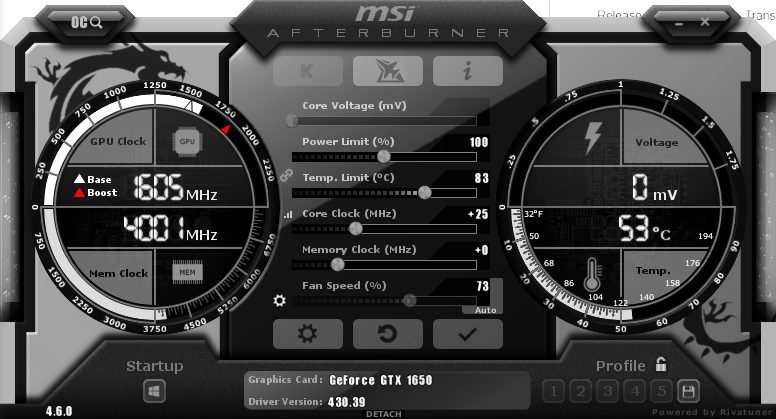Open the OC Scanner button
The height and width of the screenshot is (419, 776).
[x=87, y=22]
